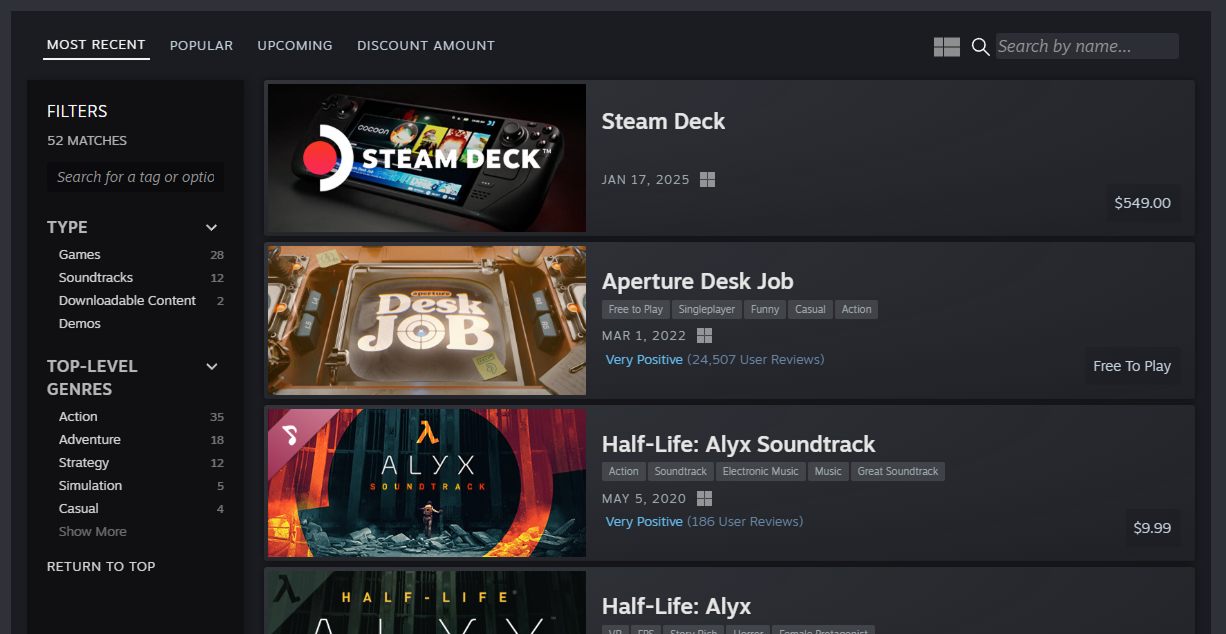Click Casual tag on Aperture Desk Job
The image size is (1226, 634).
click(x=810, y=310)
